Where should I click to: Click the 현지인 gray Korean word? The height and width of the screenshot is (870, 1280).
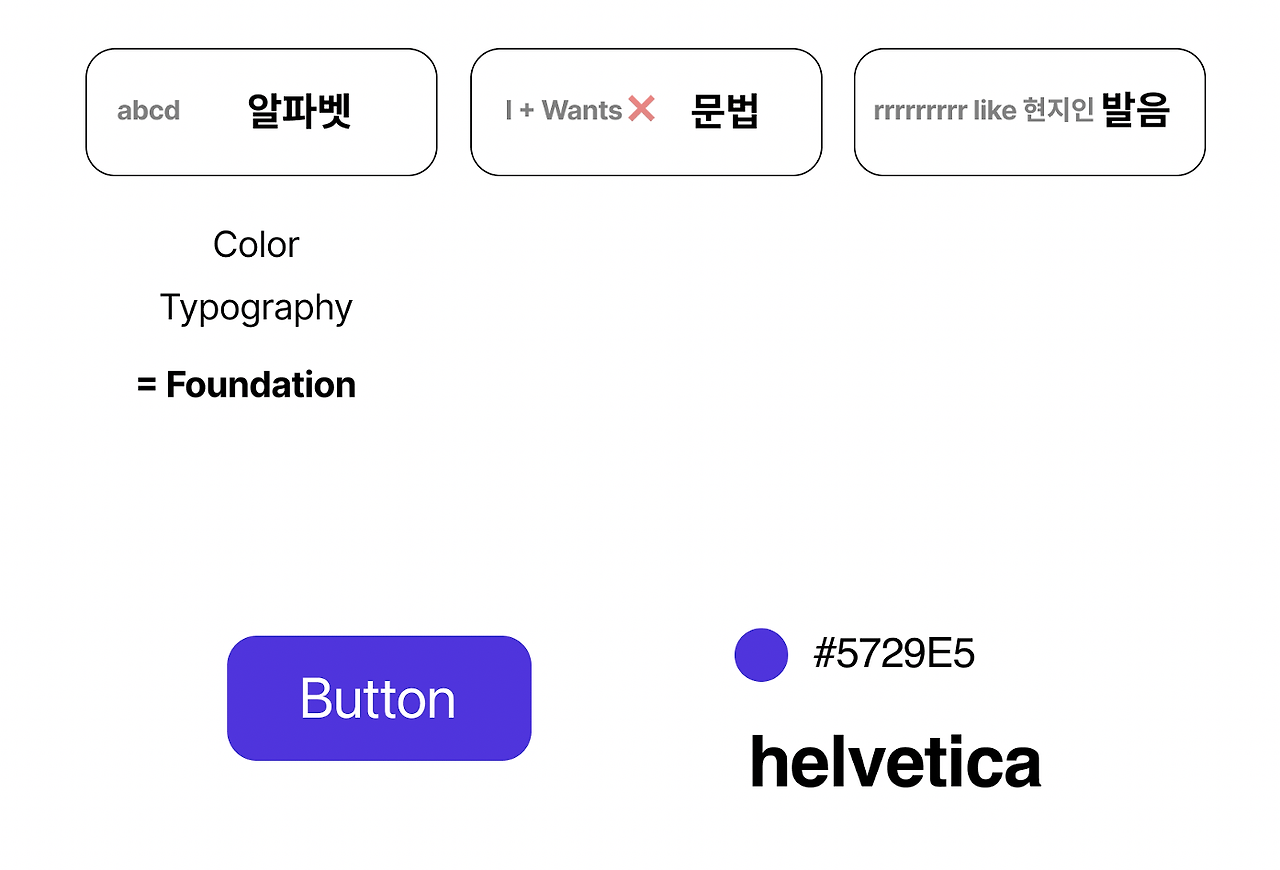pos(1059,110)
